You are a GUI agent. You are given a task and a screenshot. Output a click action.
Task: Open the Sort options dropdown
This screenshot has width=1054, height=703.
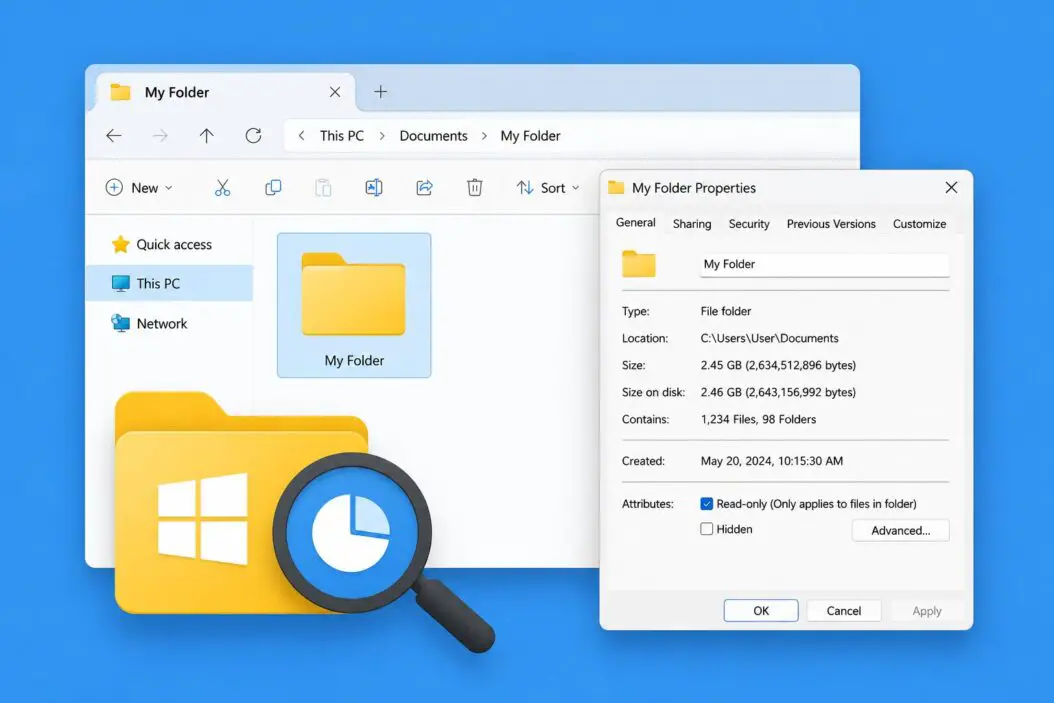548,188
